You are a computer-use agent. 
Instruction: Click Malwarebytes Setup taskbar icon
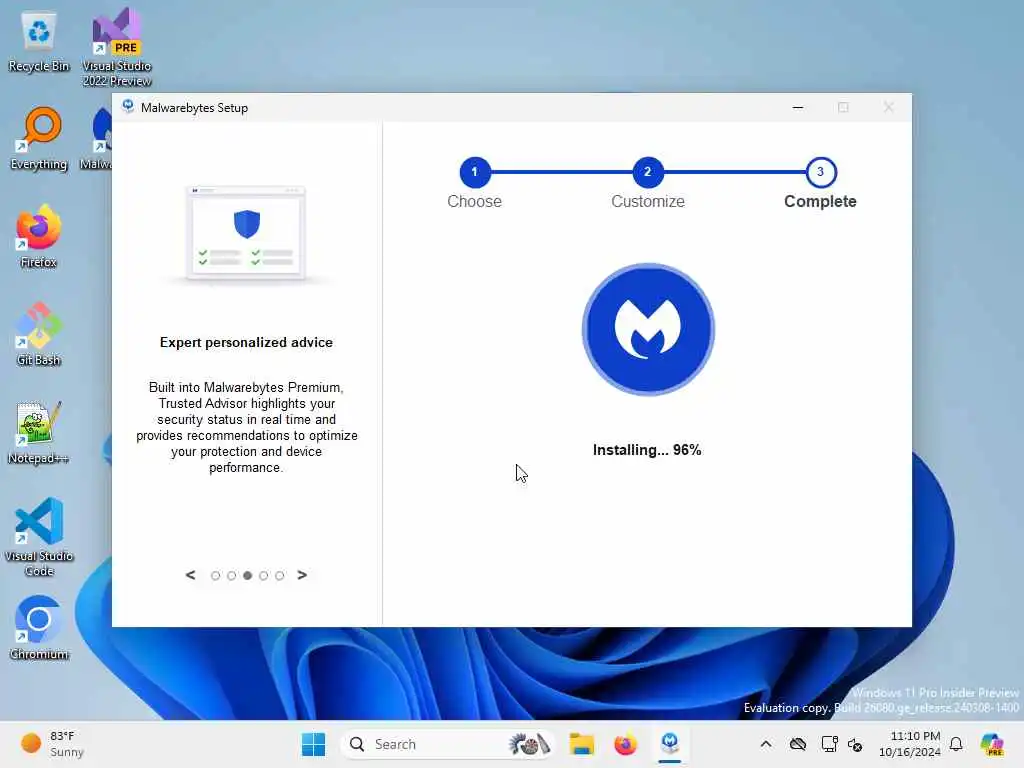click(669, 744)
